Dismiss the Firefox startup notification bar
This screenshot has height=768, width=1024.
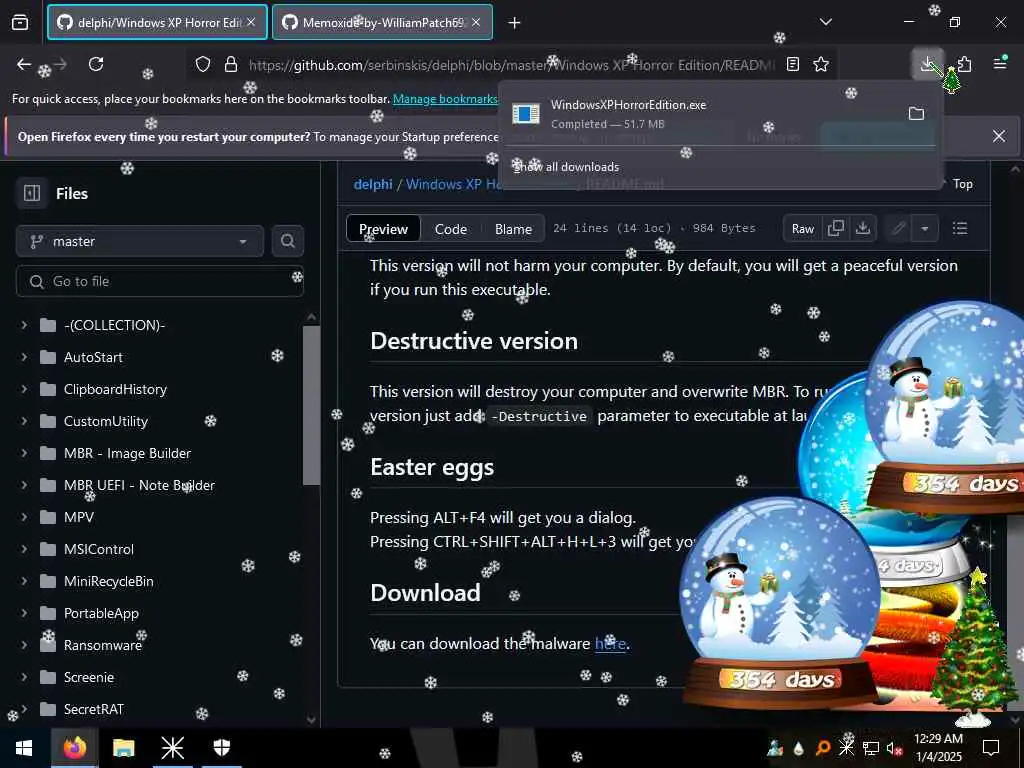999,136
